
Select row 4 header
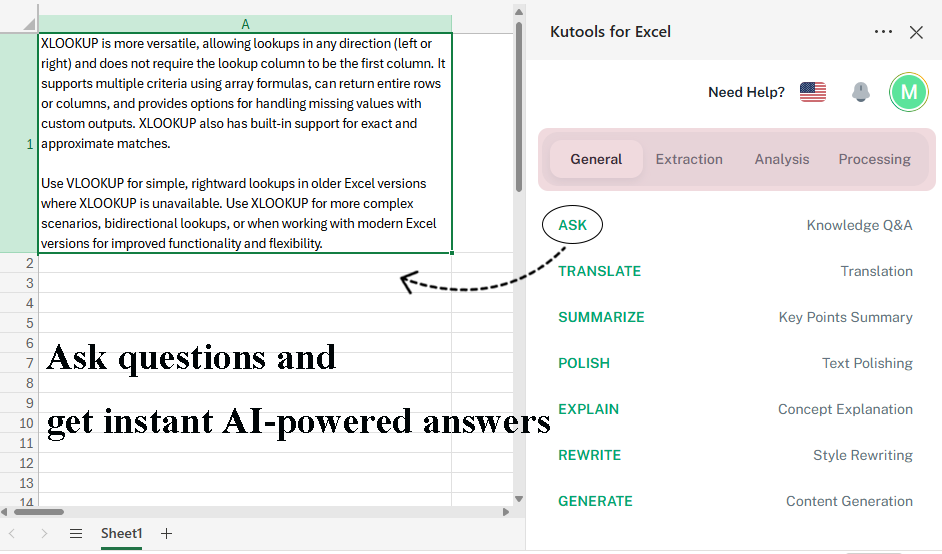[19, 303]
